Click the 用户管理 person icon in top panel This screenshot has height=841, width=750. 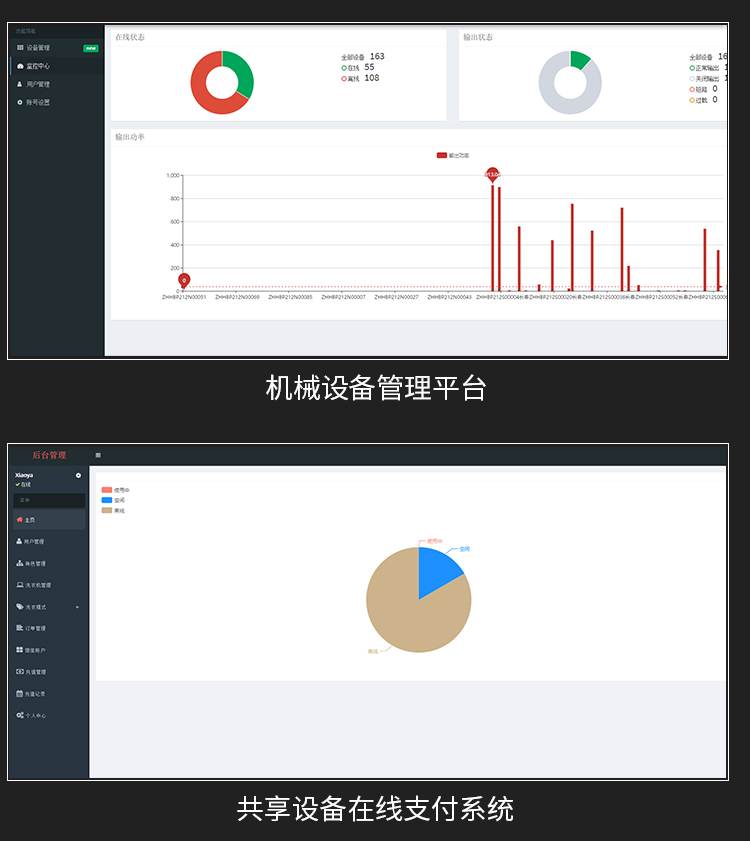(x=20, y=84)
